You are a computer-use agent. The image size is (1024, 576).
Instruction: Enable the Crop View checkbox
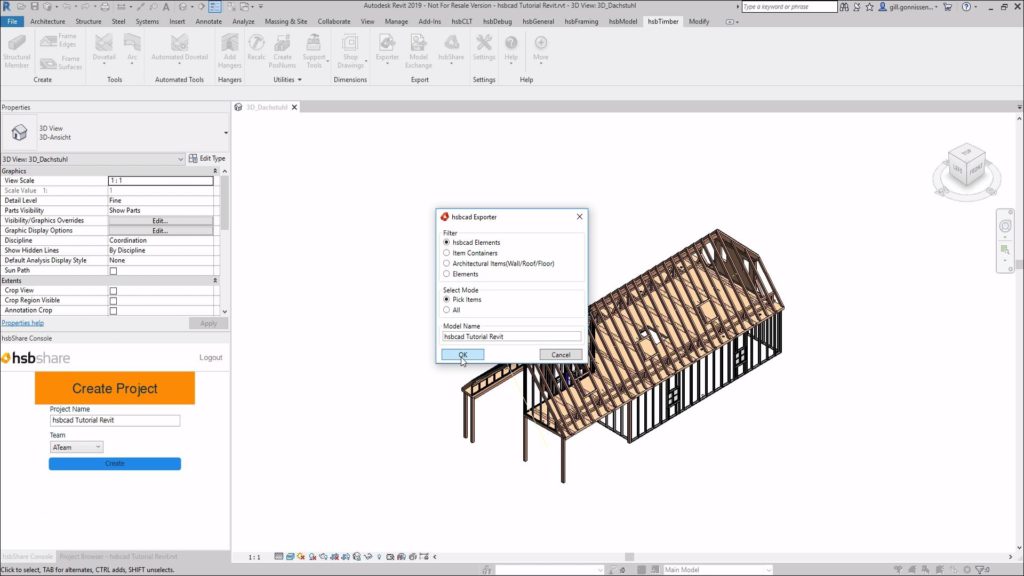(113, 291)
